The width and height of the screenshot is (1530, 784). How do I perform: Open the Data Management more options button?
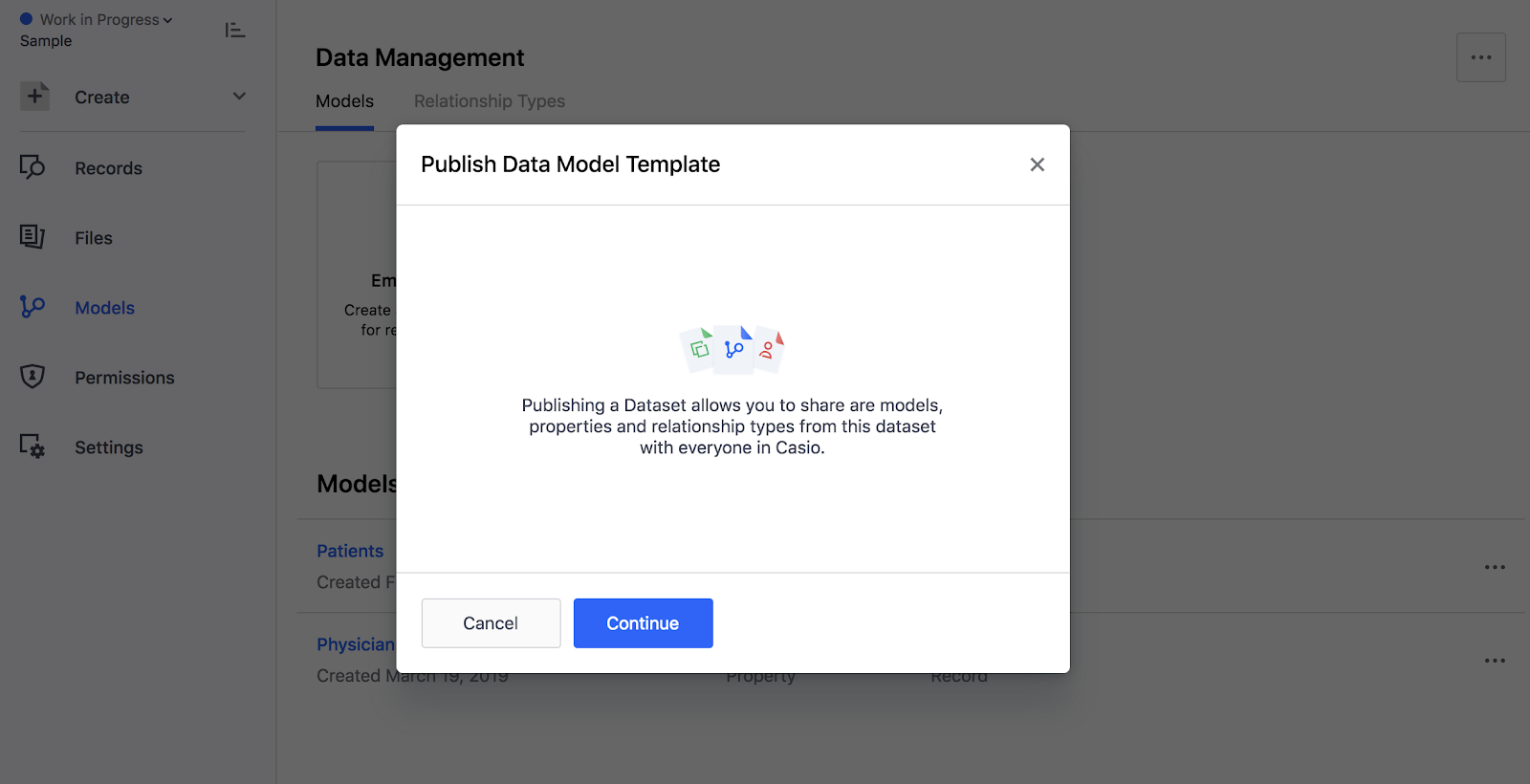coord(1481,57)
